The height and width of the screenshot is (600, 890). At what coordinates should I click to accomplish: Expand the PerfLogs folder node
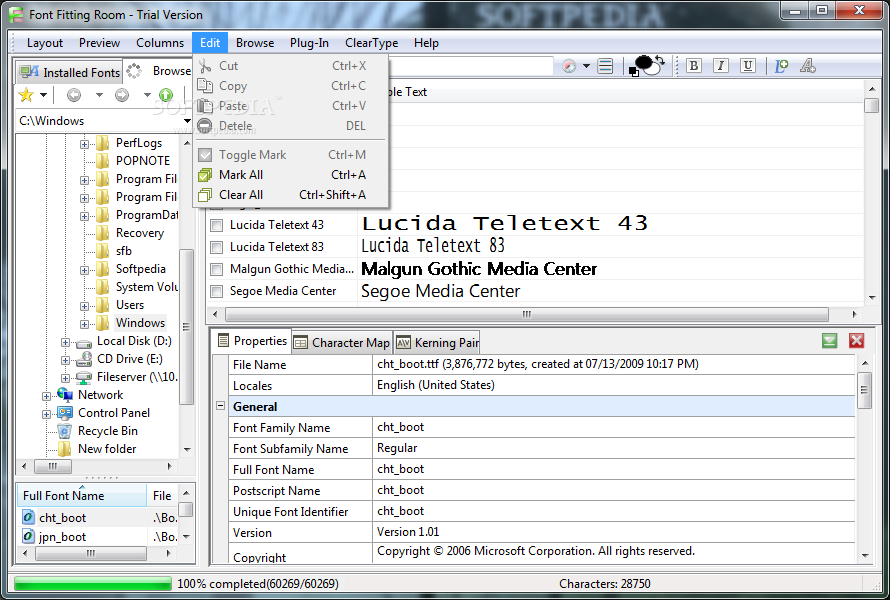coord(84,144)
